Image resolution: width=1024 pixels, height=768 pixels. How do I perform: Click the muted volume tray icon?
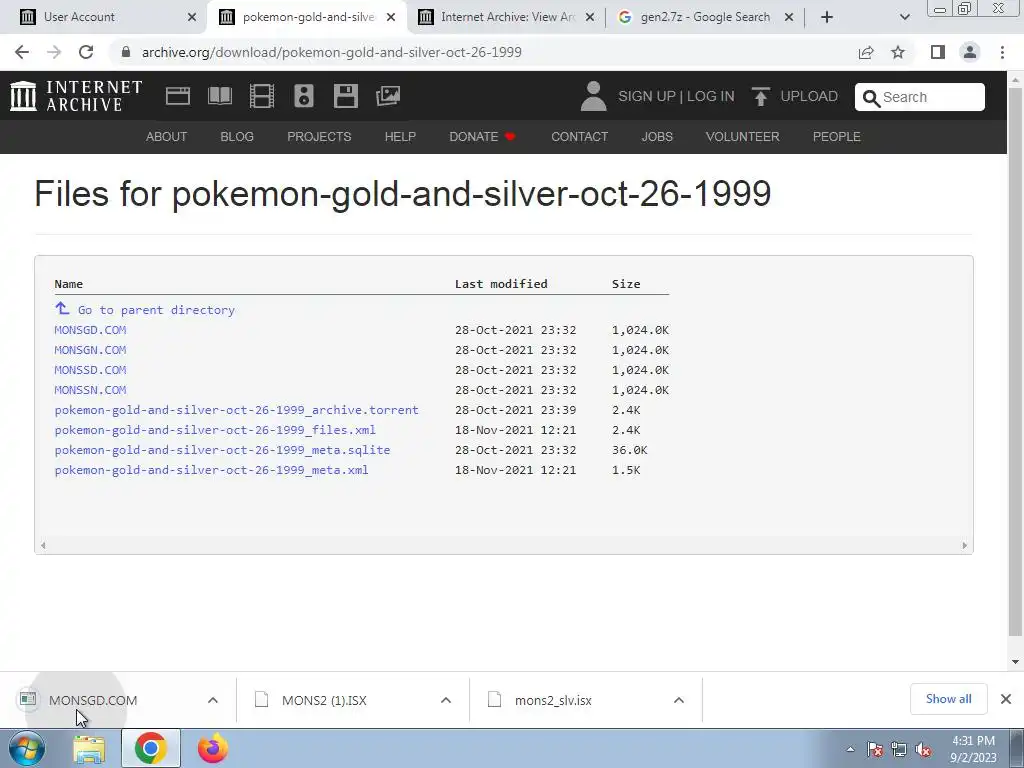click(923, 750)
